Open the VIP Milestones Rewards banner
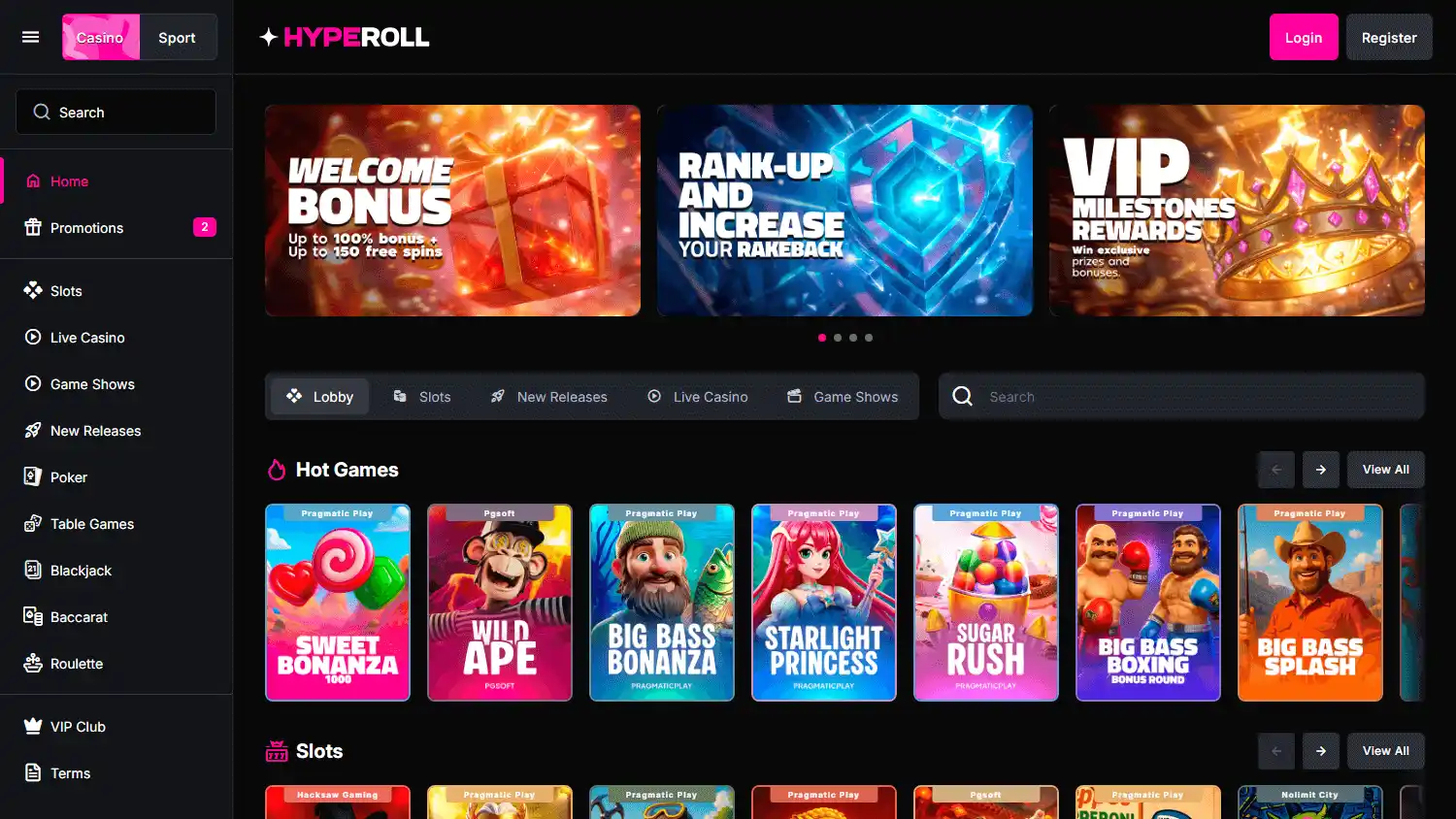The width and height of the screenshot is (1456, 819). pyautogui.click(x=1237, y=211)
